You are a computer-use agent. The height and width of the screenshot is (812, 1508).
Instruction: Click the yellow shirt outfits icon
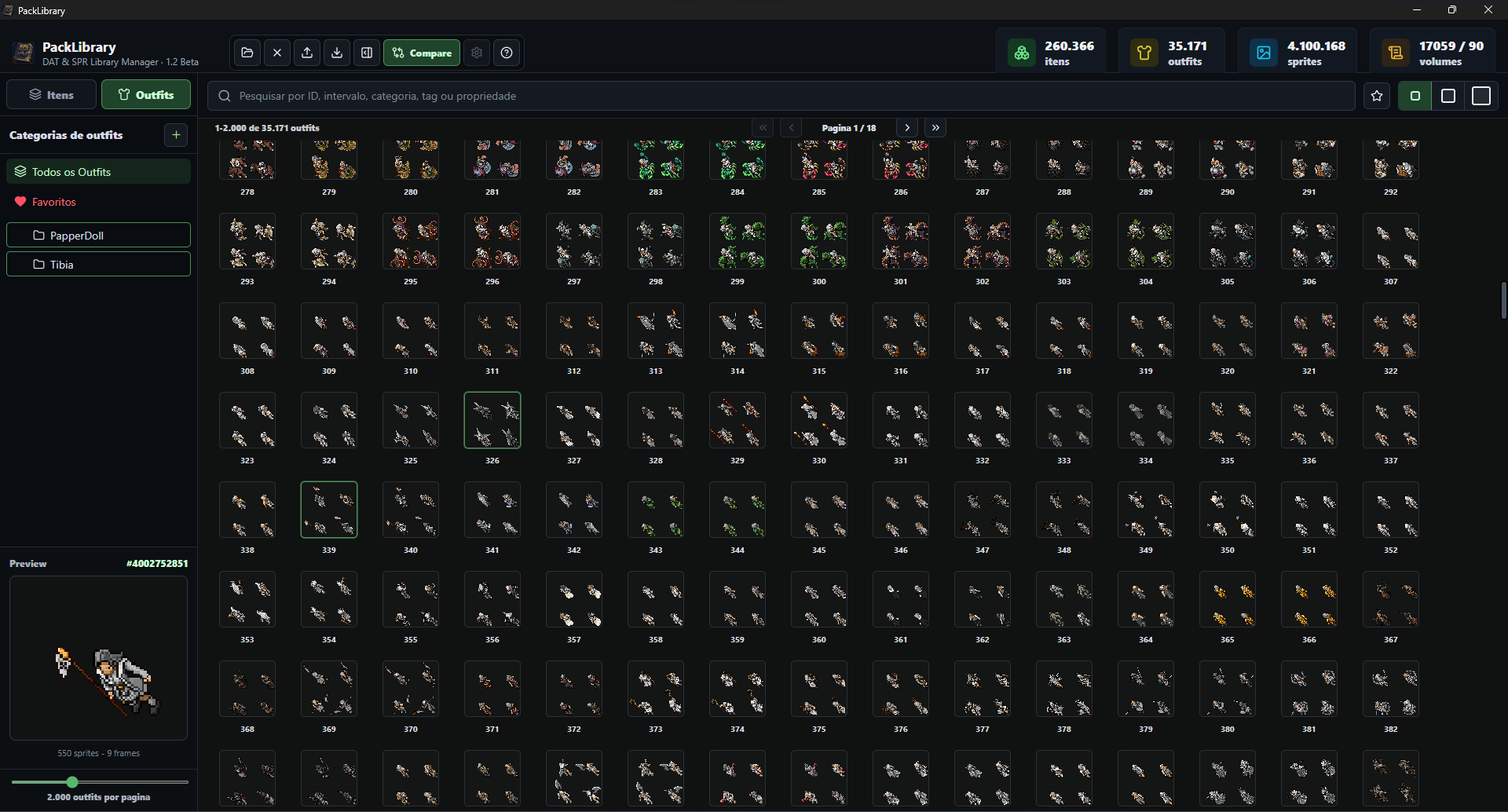point(1144,53)
